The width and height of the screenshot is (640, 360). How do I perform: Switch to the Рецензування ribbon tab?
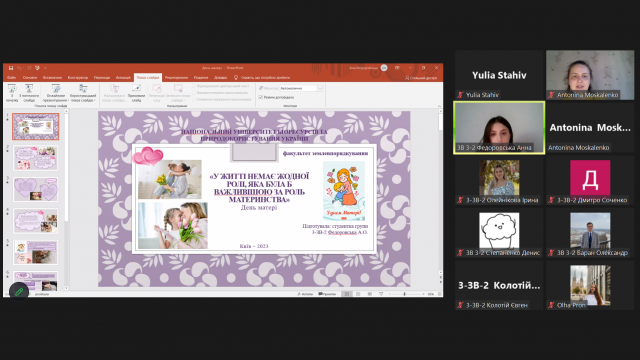point(176,78)
